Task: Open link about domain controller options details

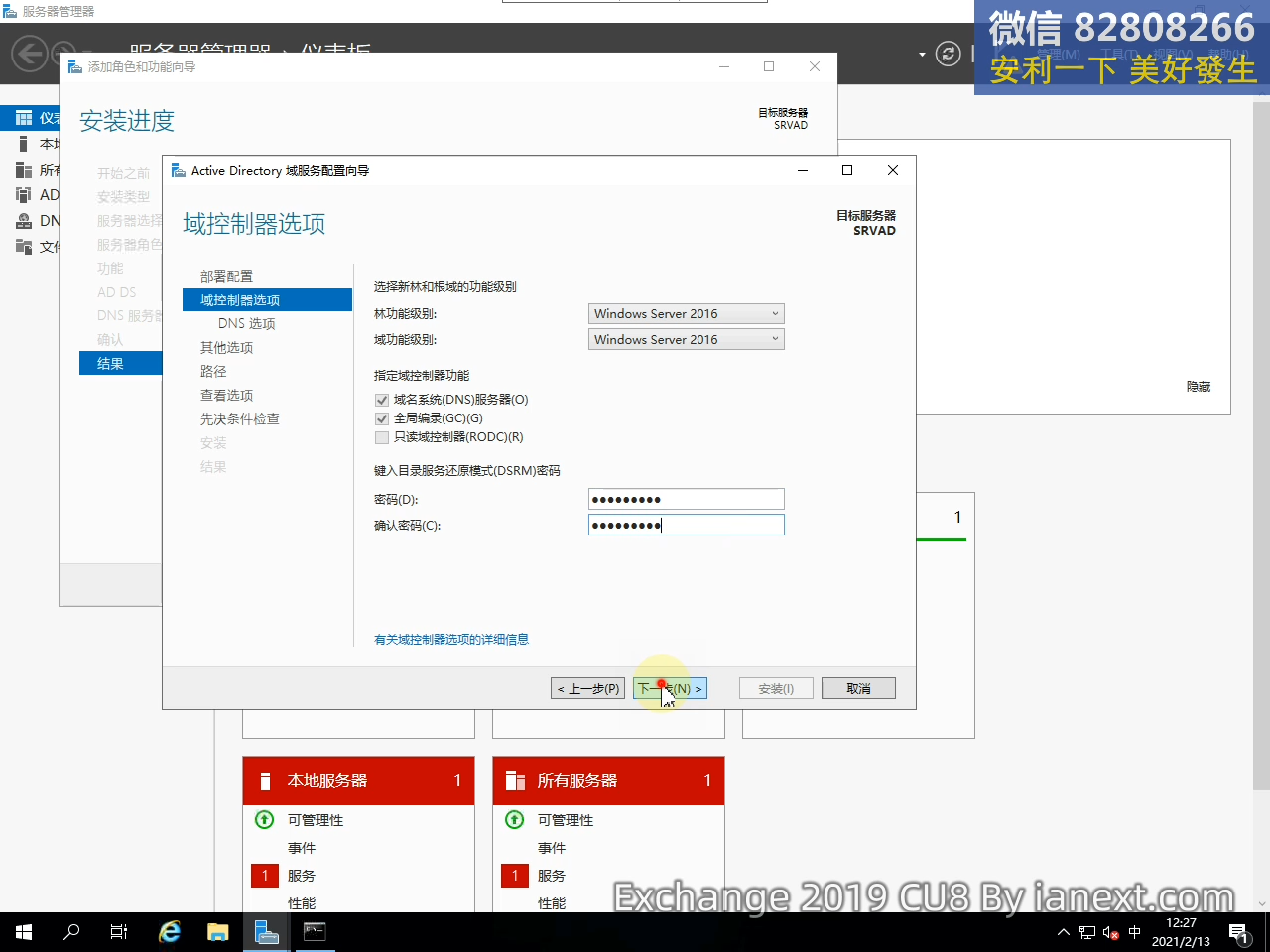Action: point(451,640)
